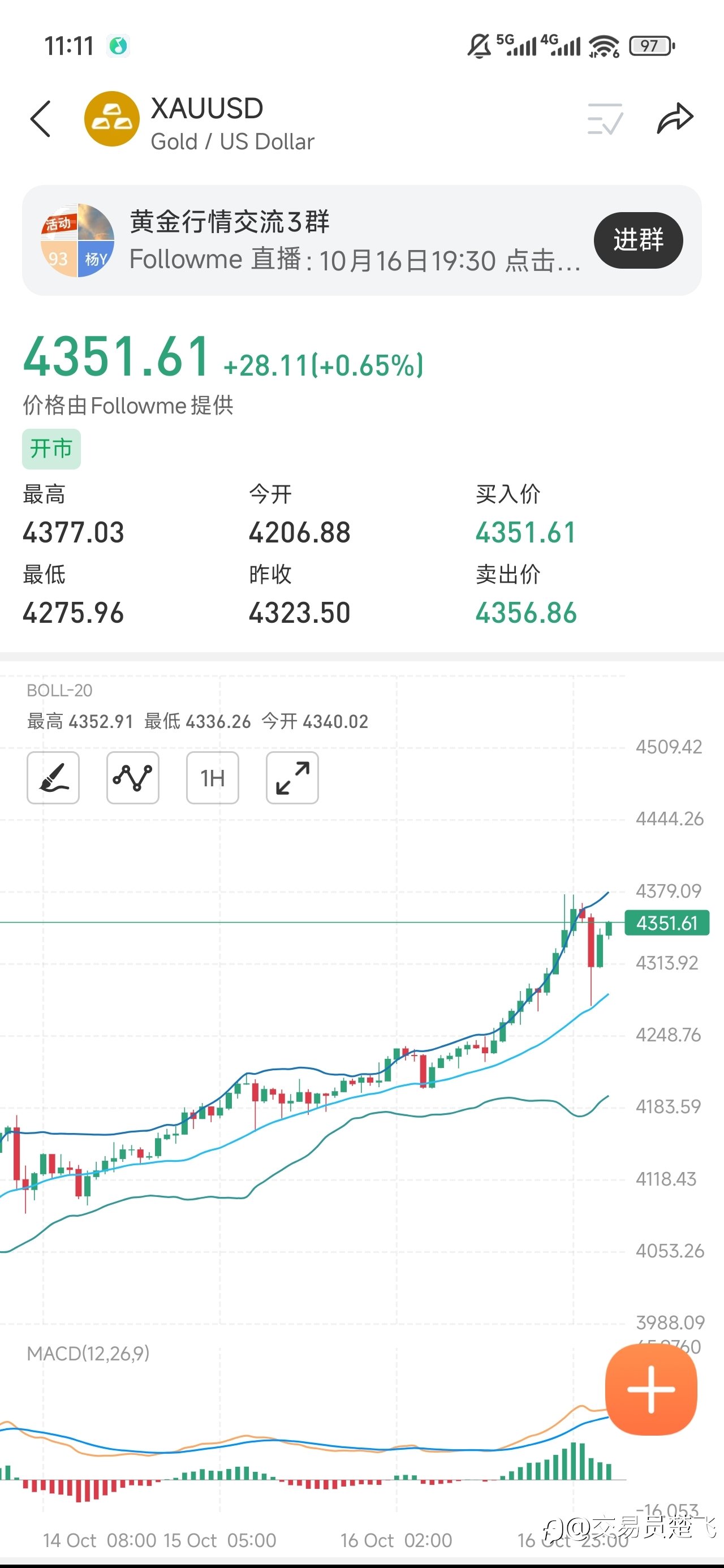Tap the group avatar thumbnail

click(x=77, y=240)
